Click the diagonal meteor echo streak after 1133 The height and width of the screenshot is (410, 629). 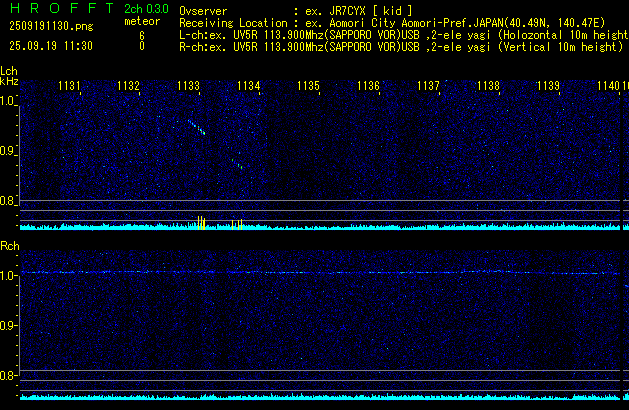click(x=196, y=126)
